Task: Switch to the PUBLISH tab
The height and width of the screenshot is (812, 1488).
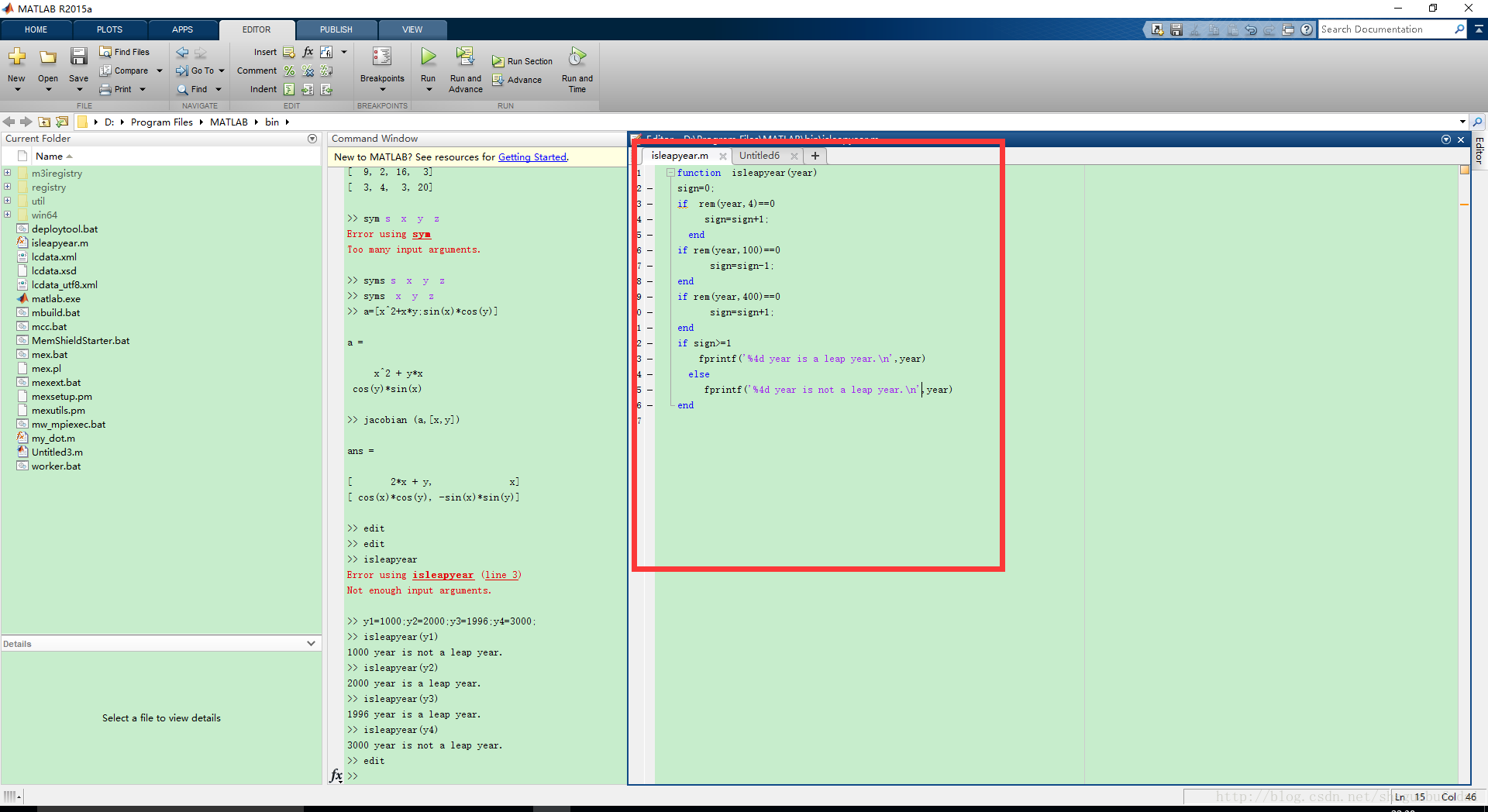Action: pos(336,29)
